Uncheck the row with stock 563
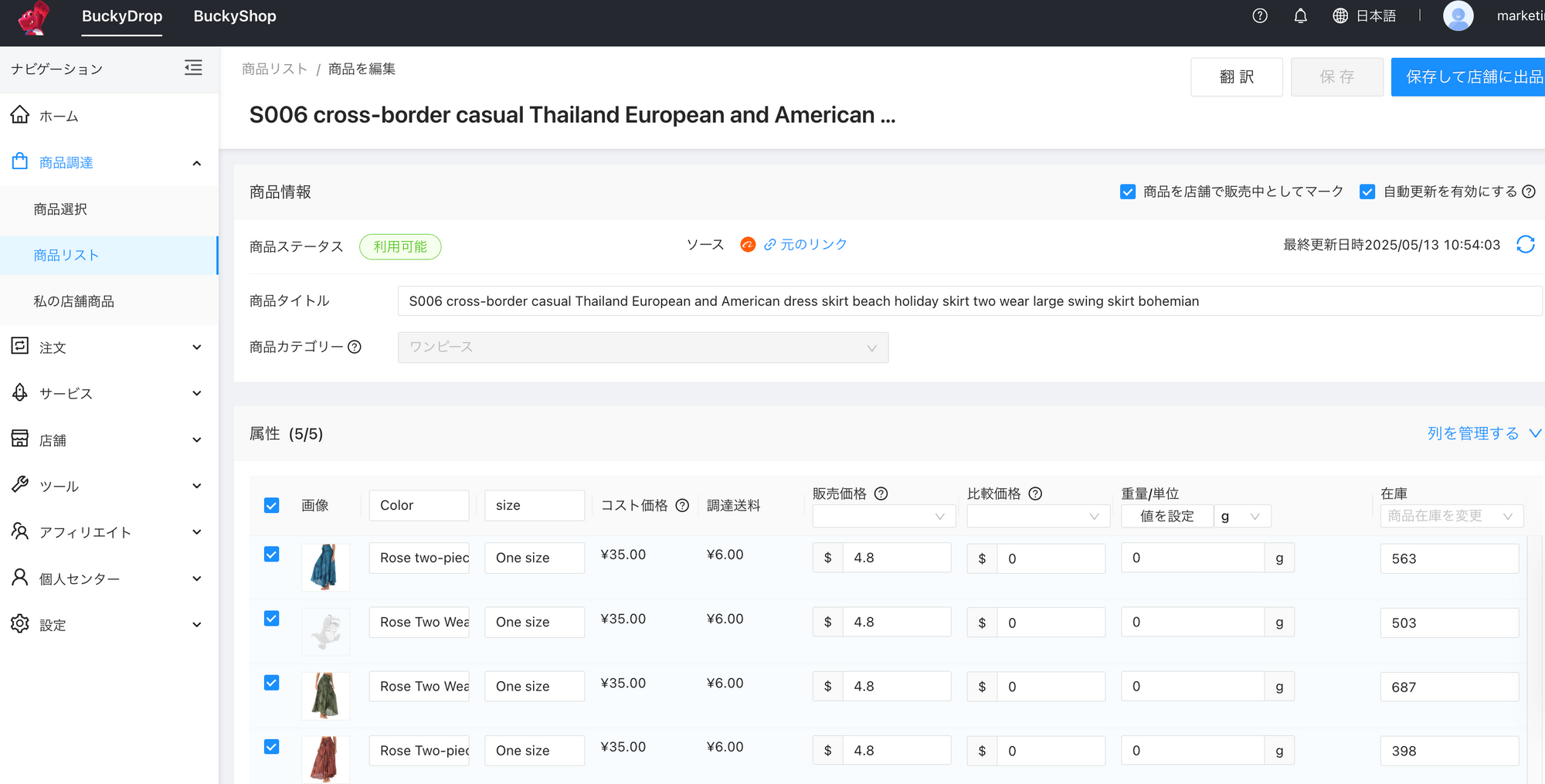 (271, 555)
